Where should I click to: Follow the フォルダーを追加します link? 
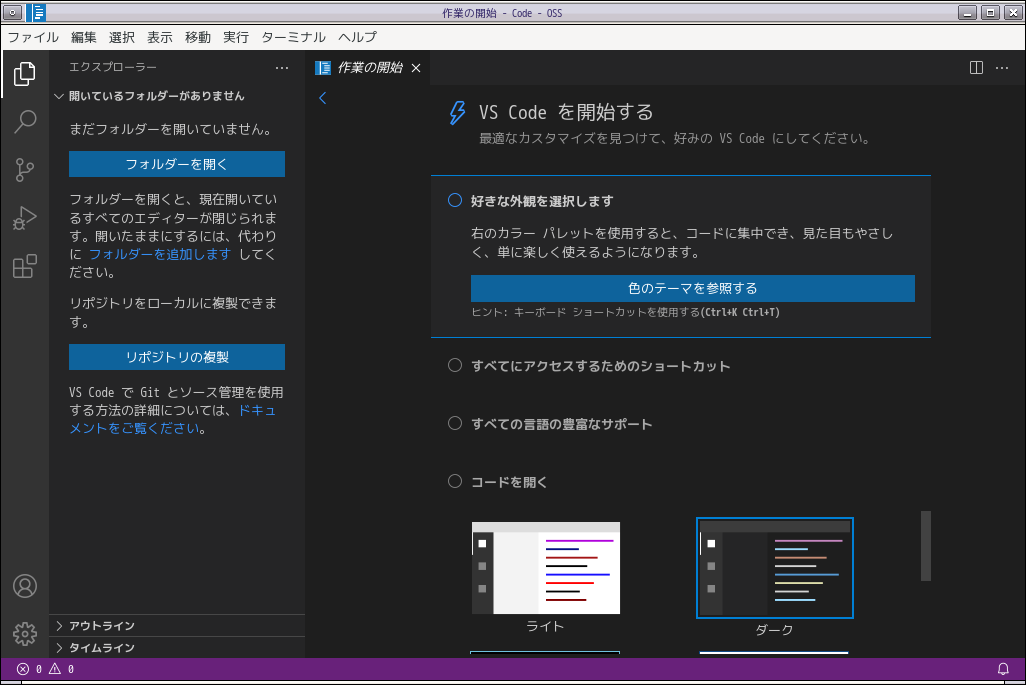pyautogui.click(x=160, y=254)
